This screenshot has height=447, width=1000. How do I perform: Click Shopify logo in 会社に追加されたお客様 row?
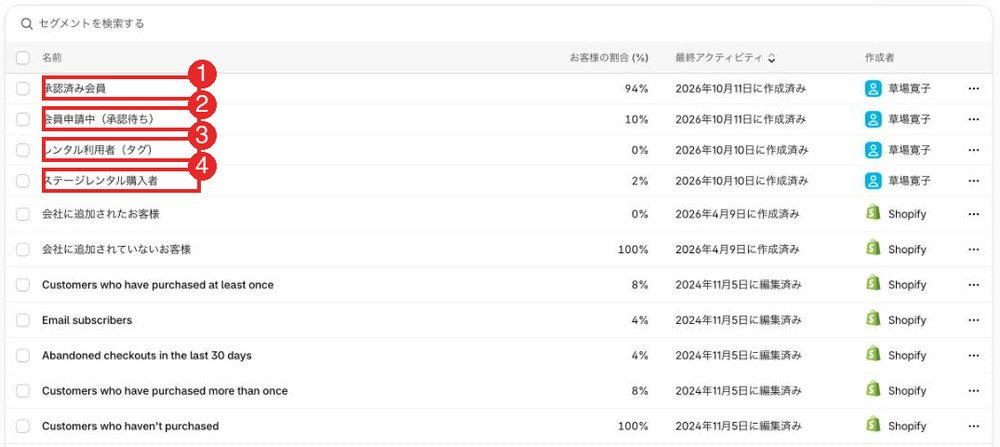click(873, 214)
